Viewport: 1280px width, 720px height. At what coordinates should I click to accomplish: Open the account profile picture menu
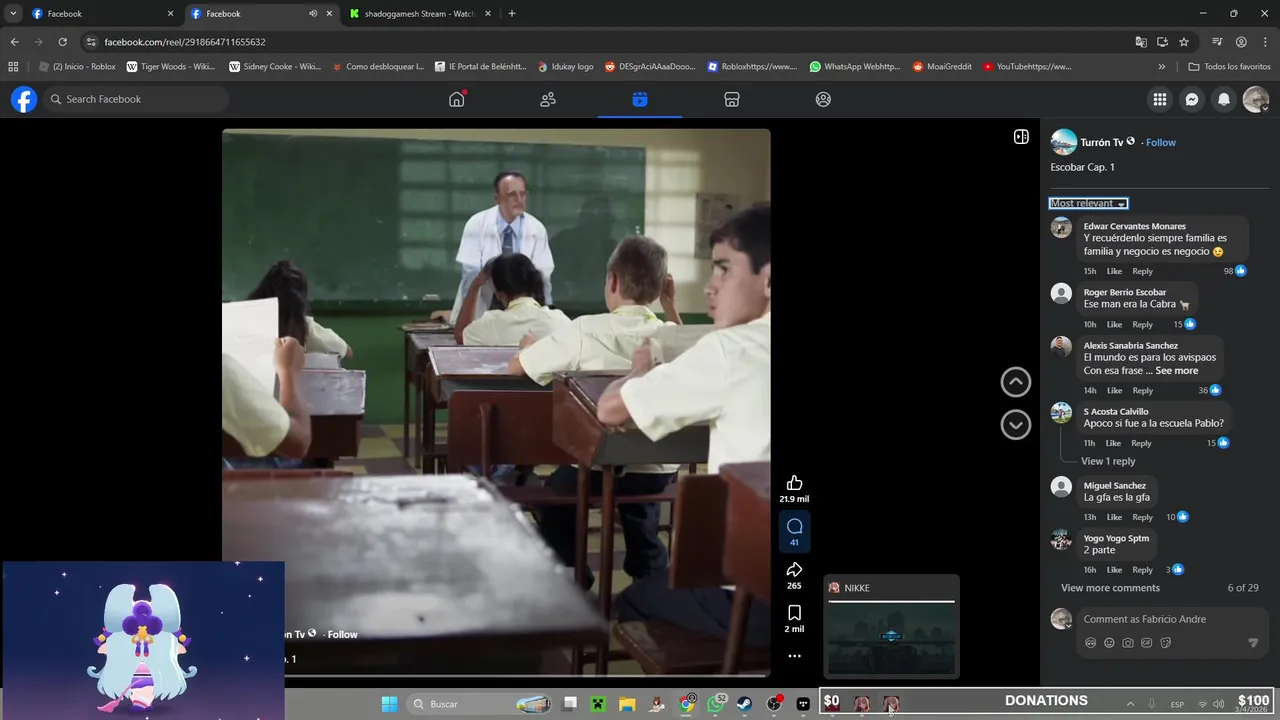click(1256, 99)
